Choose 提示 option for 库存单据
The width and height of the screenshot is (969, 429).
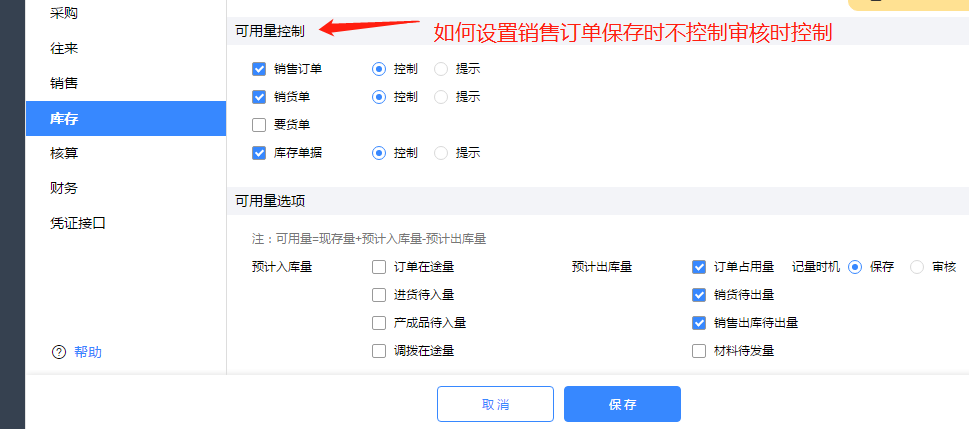441,153
